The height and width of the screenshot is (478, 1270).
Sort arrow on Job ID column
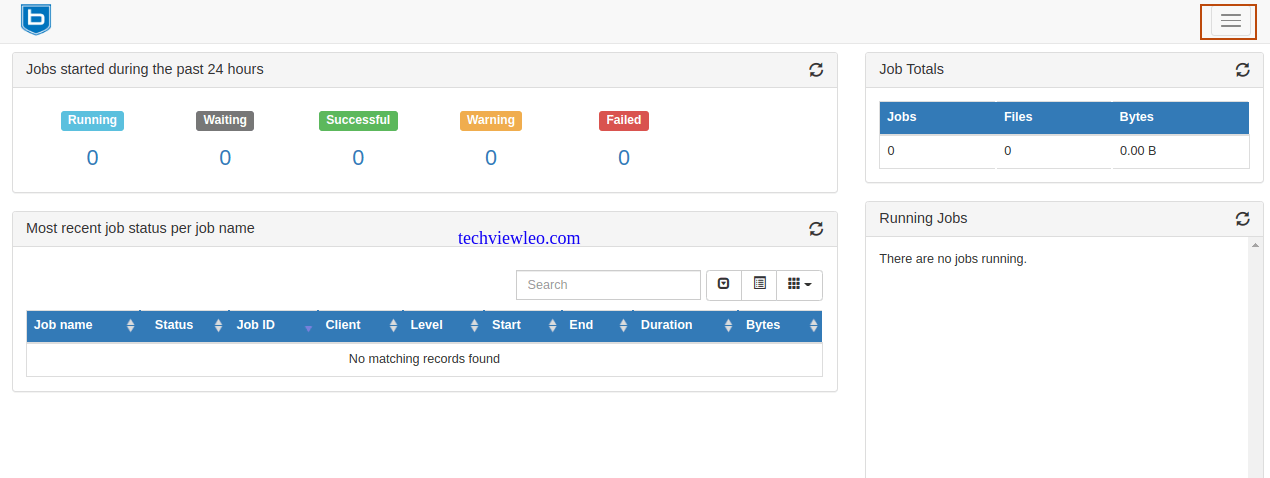click(x=308, y=327)
